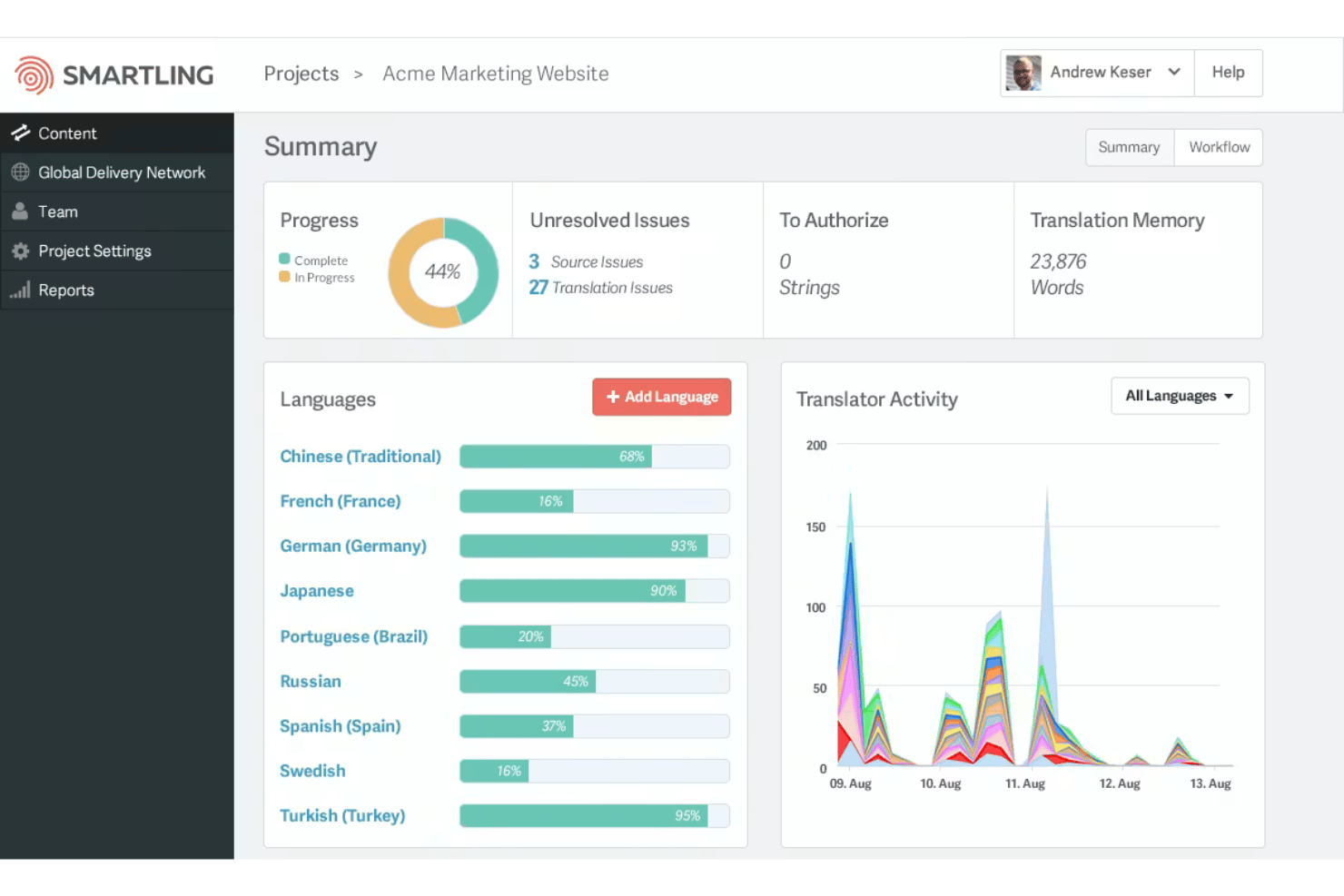Open the 27 Translation Issues link
This screenshot has width=1344, height=896.
pos(601,287)
